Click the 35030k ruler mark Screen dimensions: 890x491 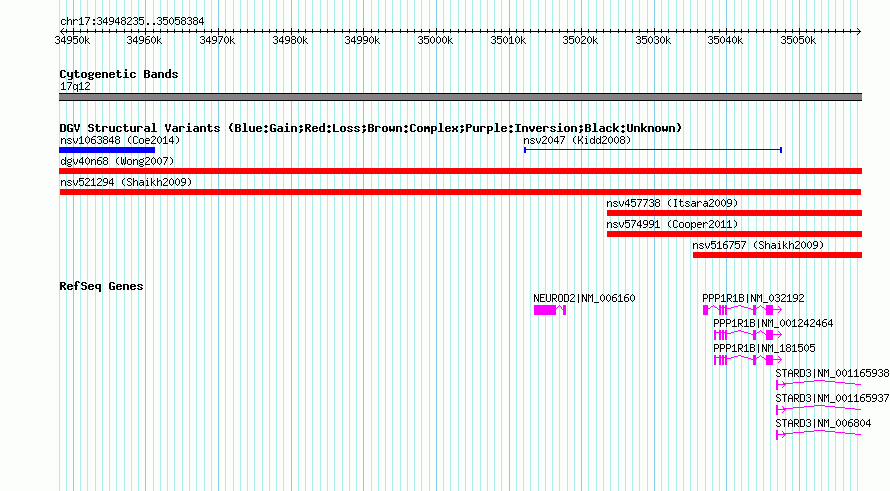(653, 40)
